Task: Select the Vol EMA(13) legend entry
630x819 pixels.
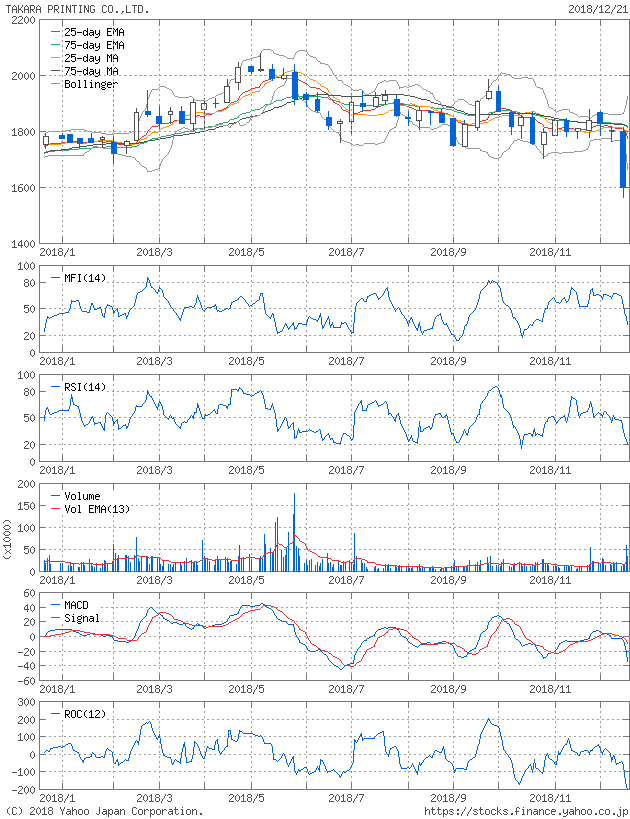Action: click(x=94, y=509)
